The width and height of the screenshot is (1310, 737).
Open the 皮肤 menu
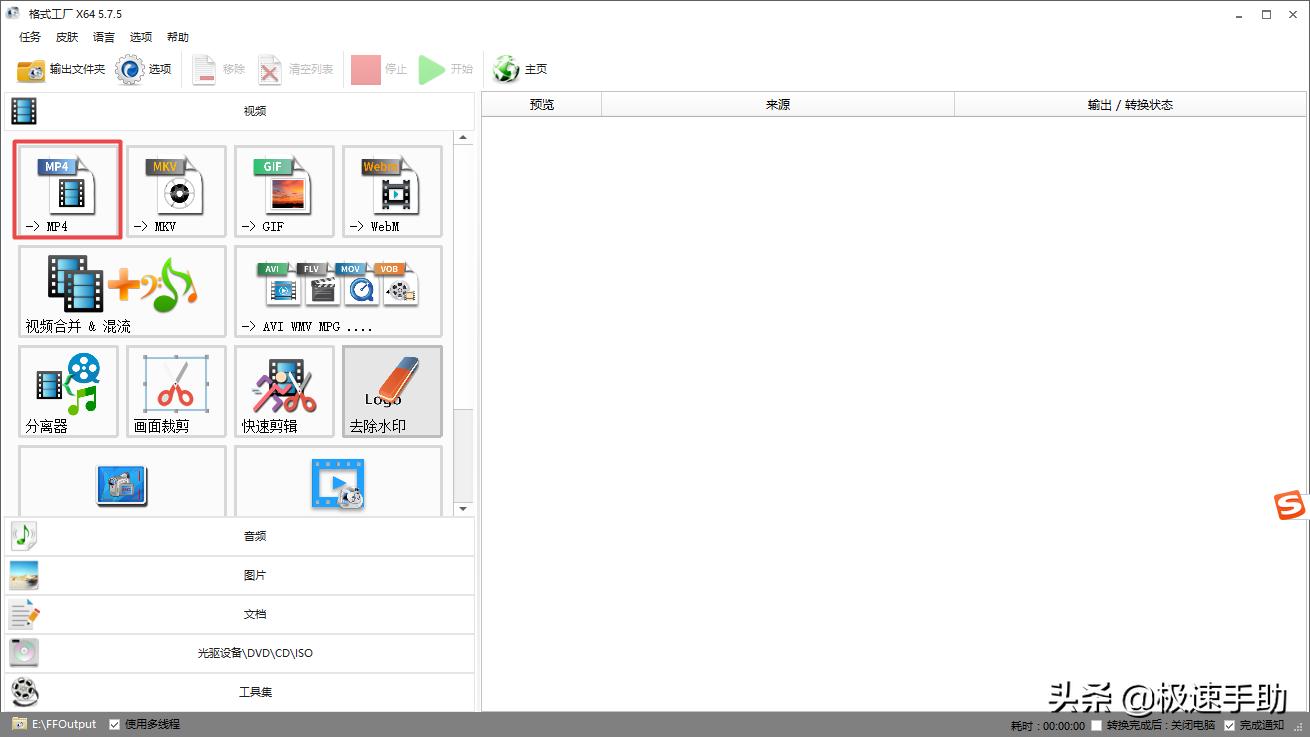tap(67, 37)
